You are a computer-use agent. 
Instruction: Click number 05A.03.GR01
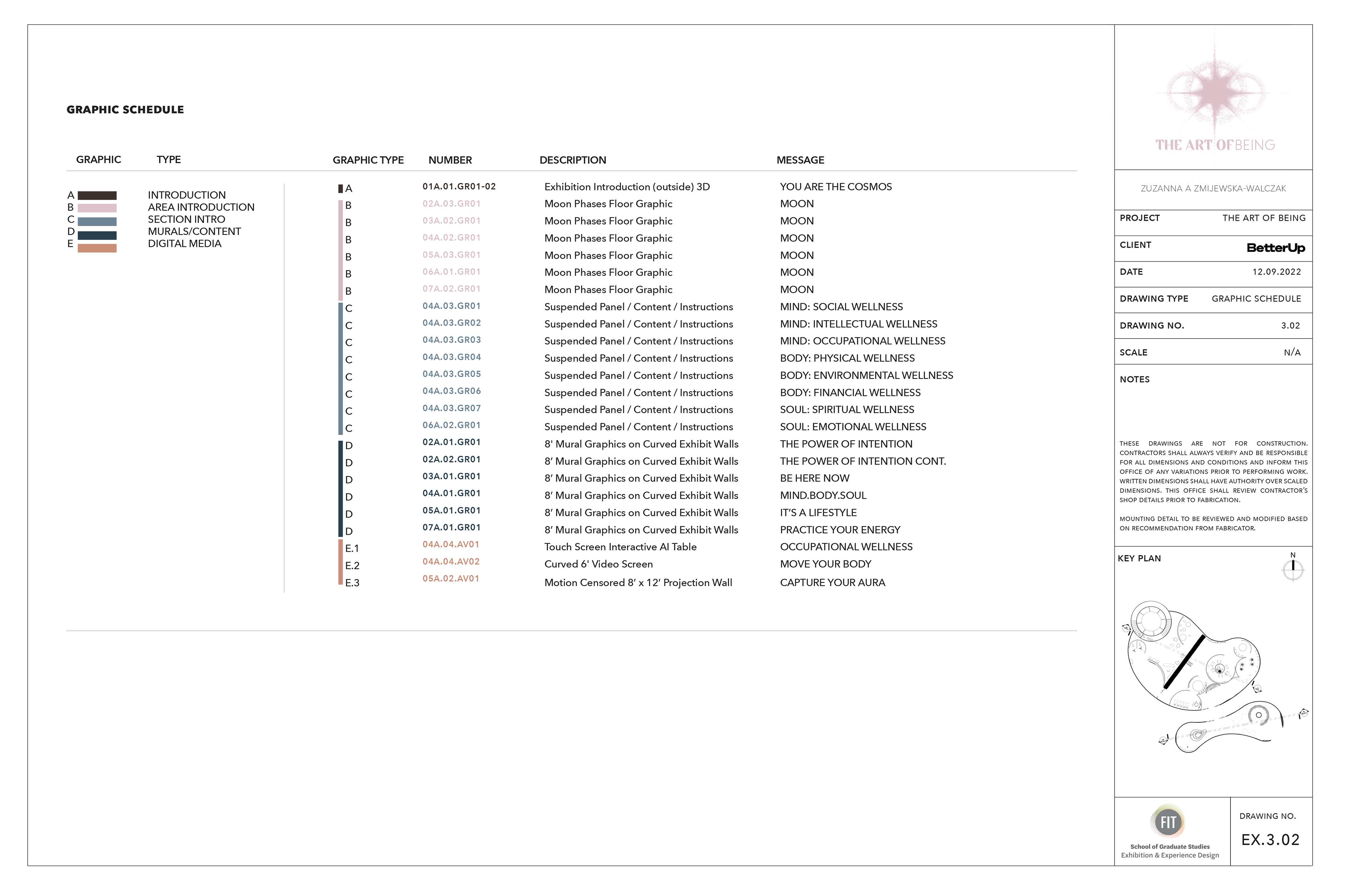451,254
